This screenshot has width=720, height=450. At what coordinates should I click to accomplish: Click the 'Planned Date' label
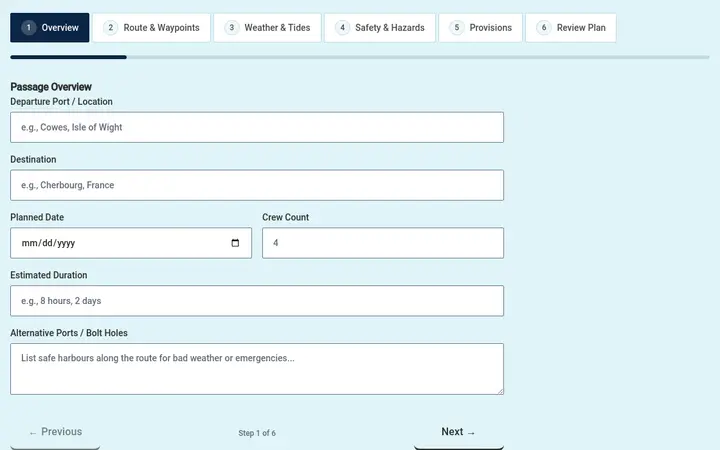pyautogui.click(x=37, y=217)
